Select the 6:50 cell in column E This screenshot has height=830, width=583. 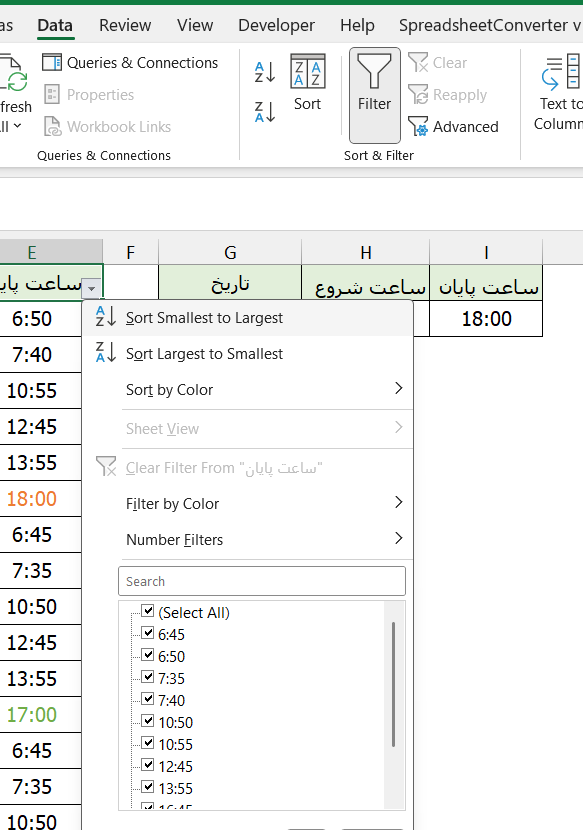tap(40, 319)
